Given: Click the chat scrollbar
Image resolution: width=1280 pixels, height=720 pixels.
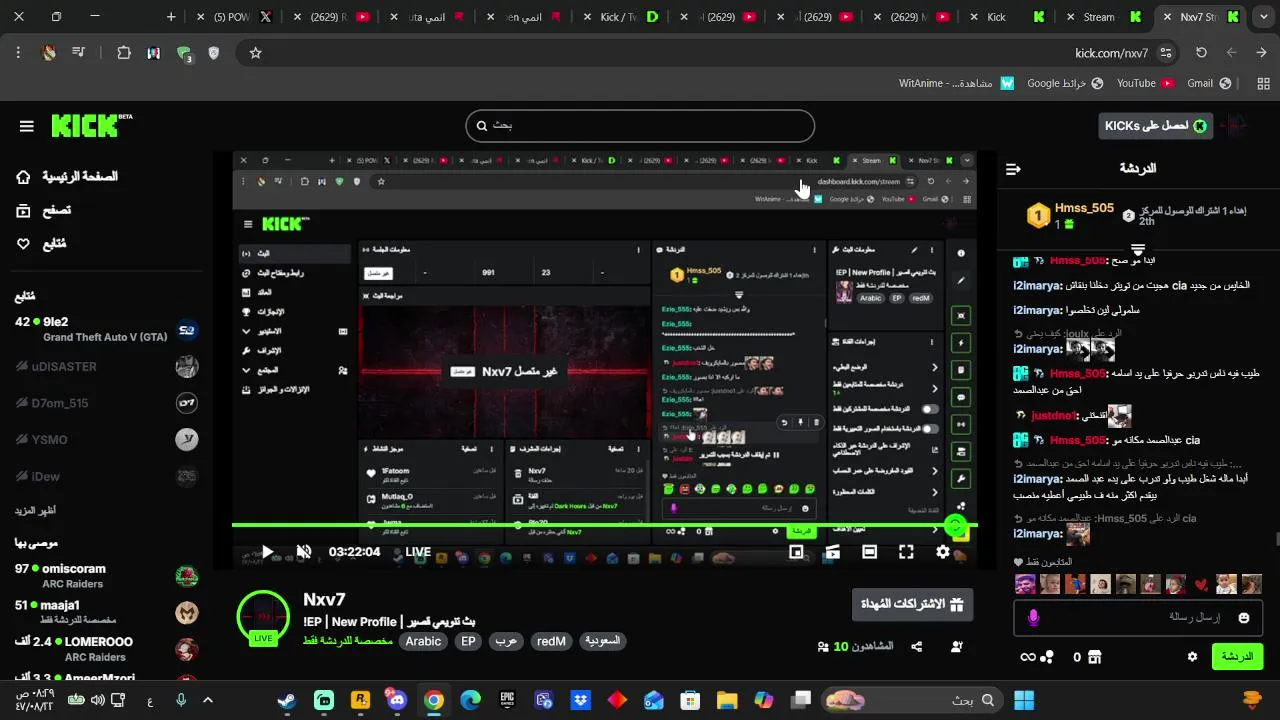Looking at the screenshot, I should [x=1276, y=540].
